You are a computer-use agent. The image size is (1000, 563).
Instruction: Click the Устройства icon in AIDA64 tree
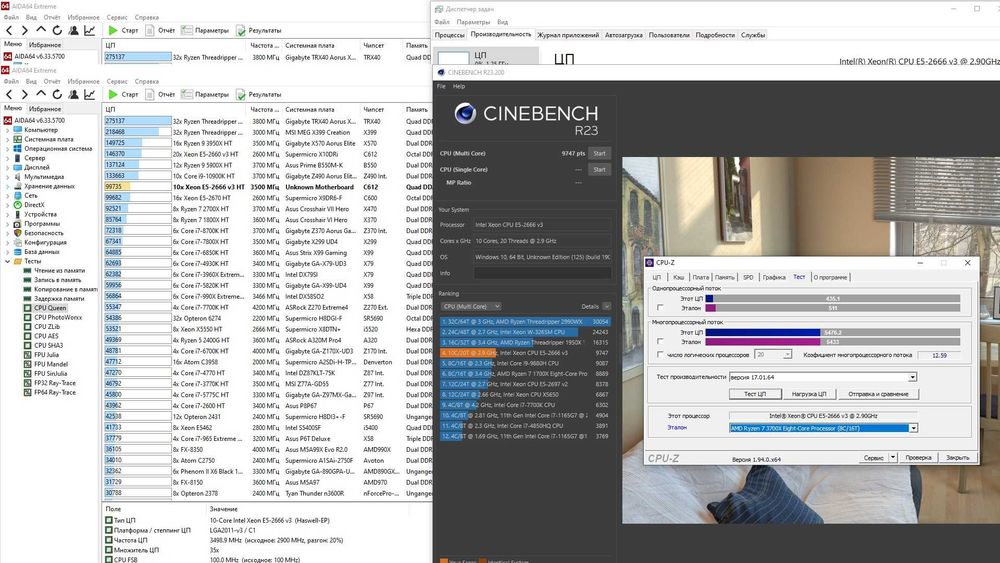point(18,214)
